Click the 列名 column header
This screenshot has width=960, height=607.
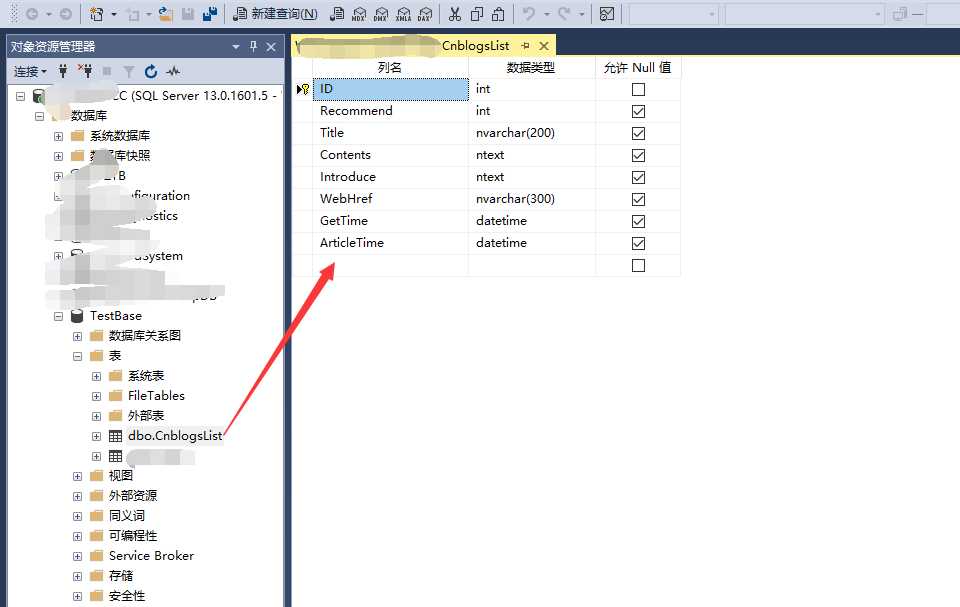tap(390, 67)
